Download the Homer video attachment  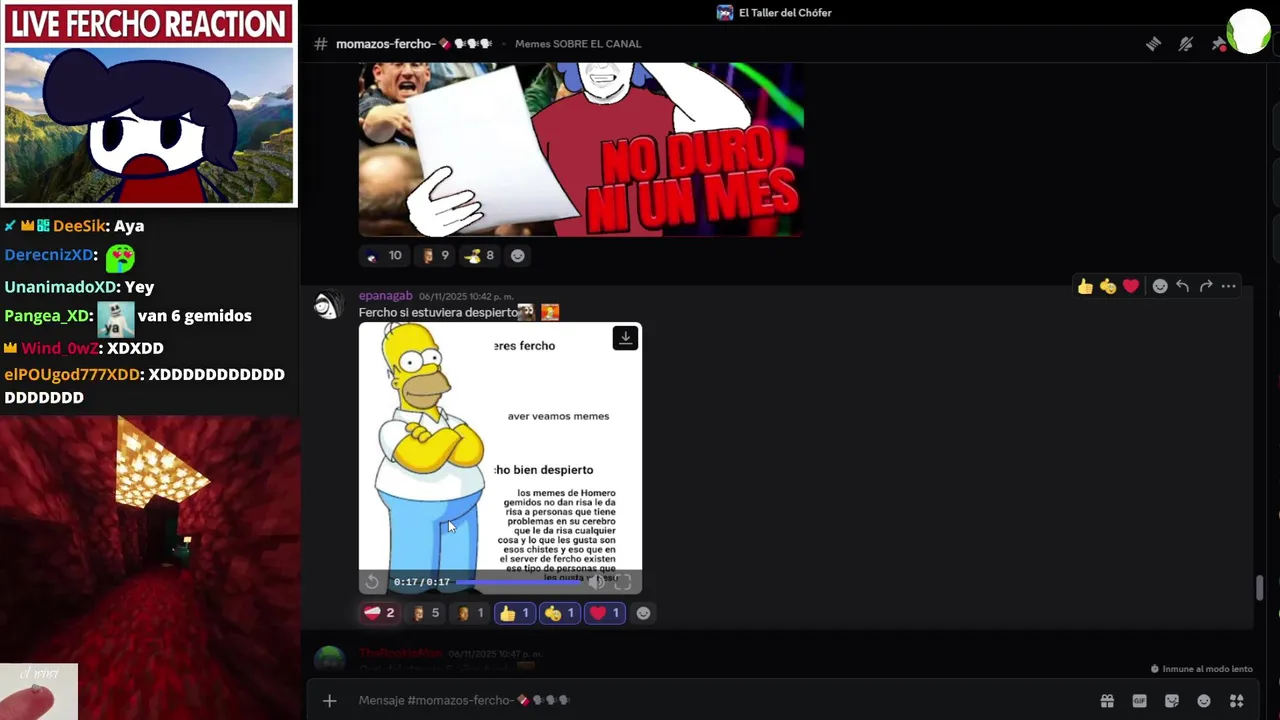tap(625, 338)
